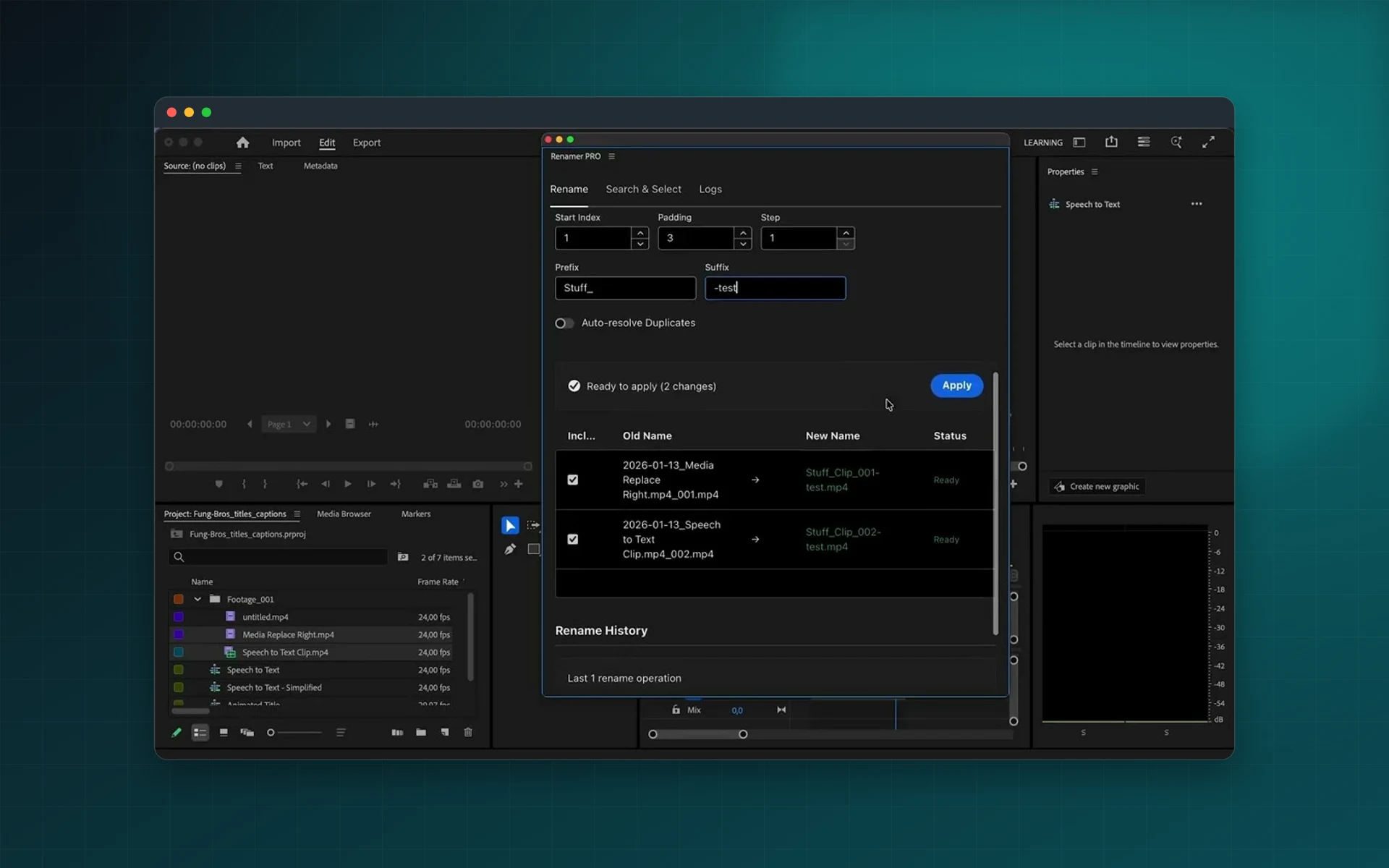Create a new bin folder icon
Screen dimensions: 1389x868
[421, 732]
